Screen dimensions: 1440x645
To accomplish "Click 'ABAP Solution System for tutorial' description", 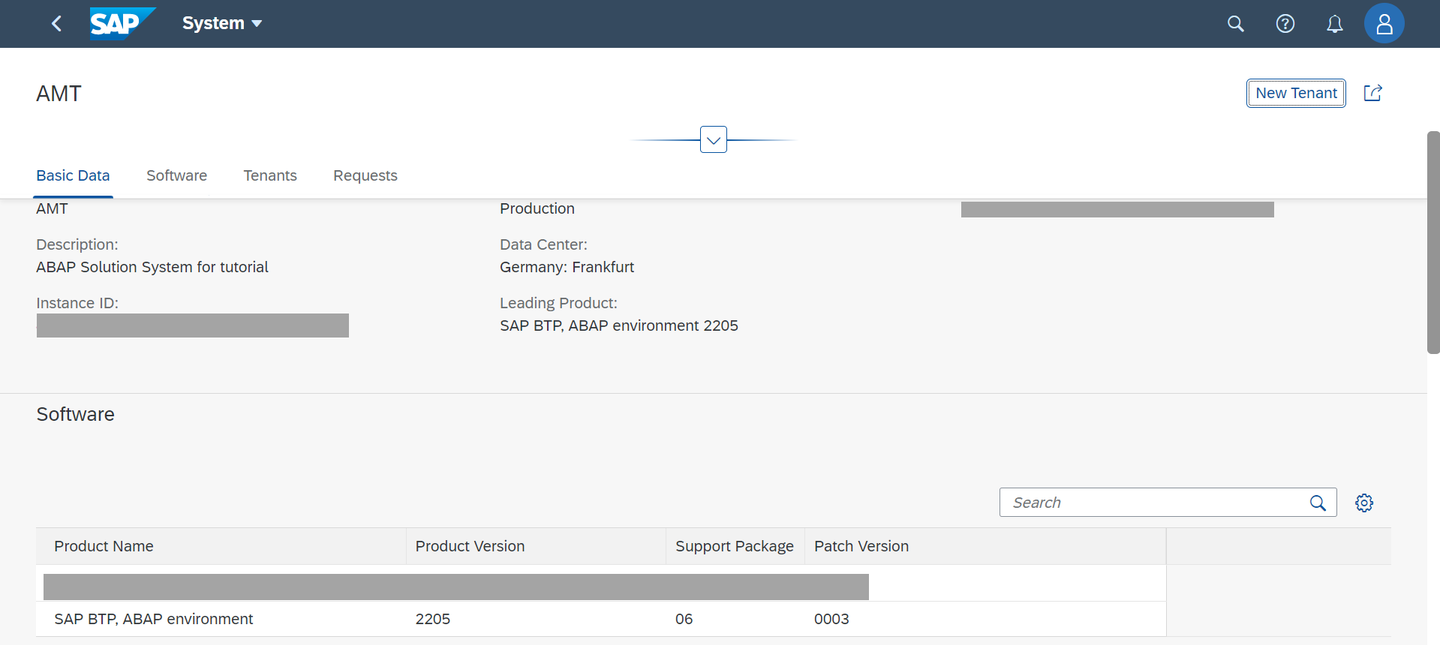I will point(152,267).
